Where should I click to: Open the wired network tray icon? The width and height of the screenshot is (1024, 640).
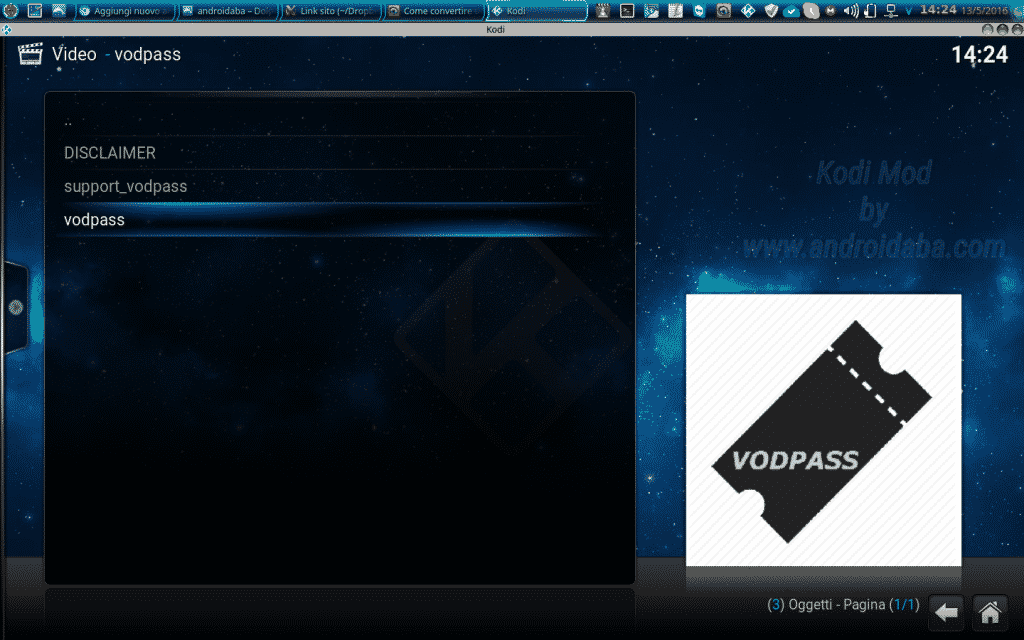tap(890, 10)
